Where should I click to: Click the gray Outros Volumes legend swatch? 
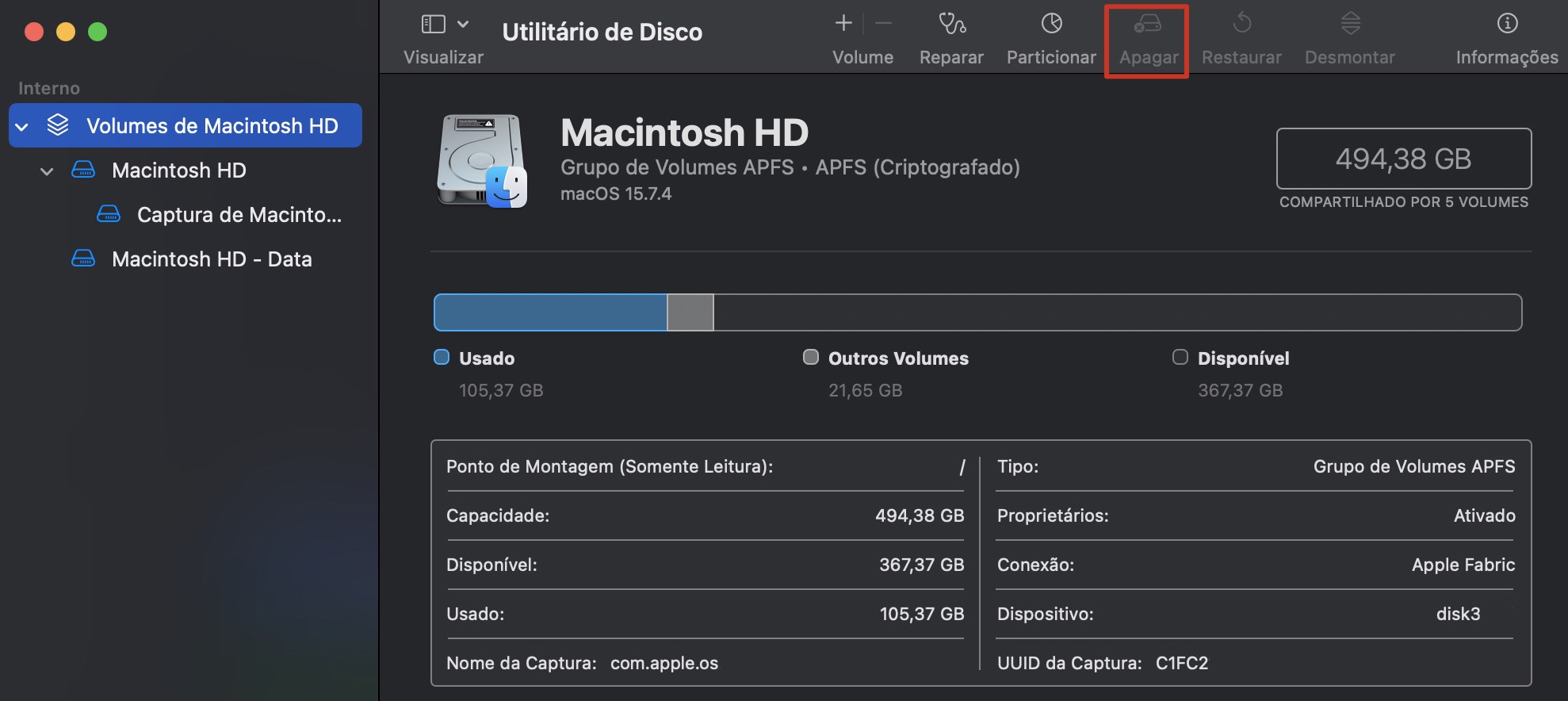[x=811, y=357]
